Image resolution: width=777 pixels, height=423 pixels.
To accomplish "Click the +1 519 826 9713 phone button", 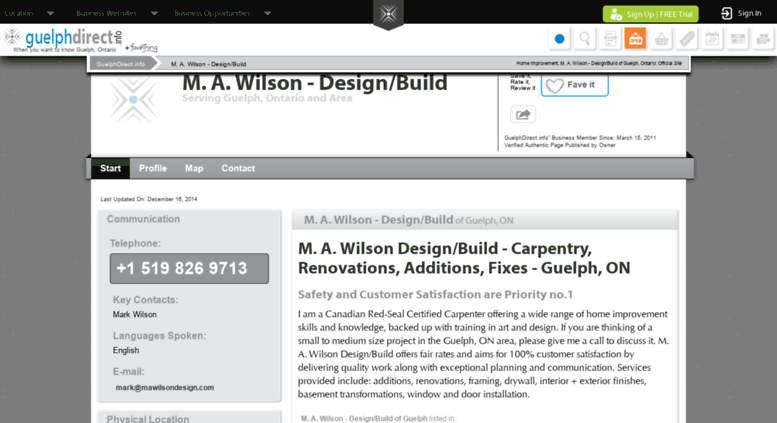I will point(189,268).
